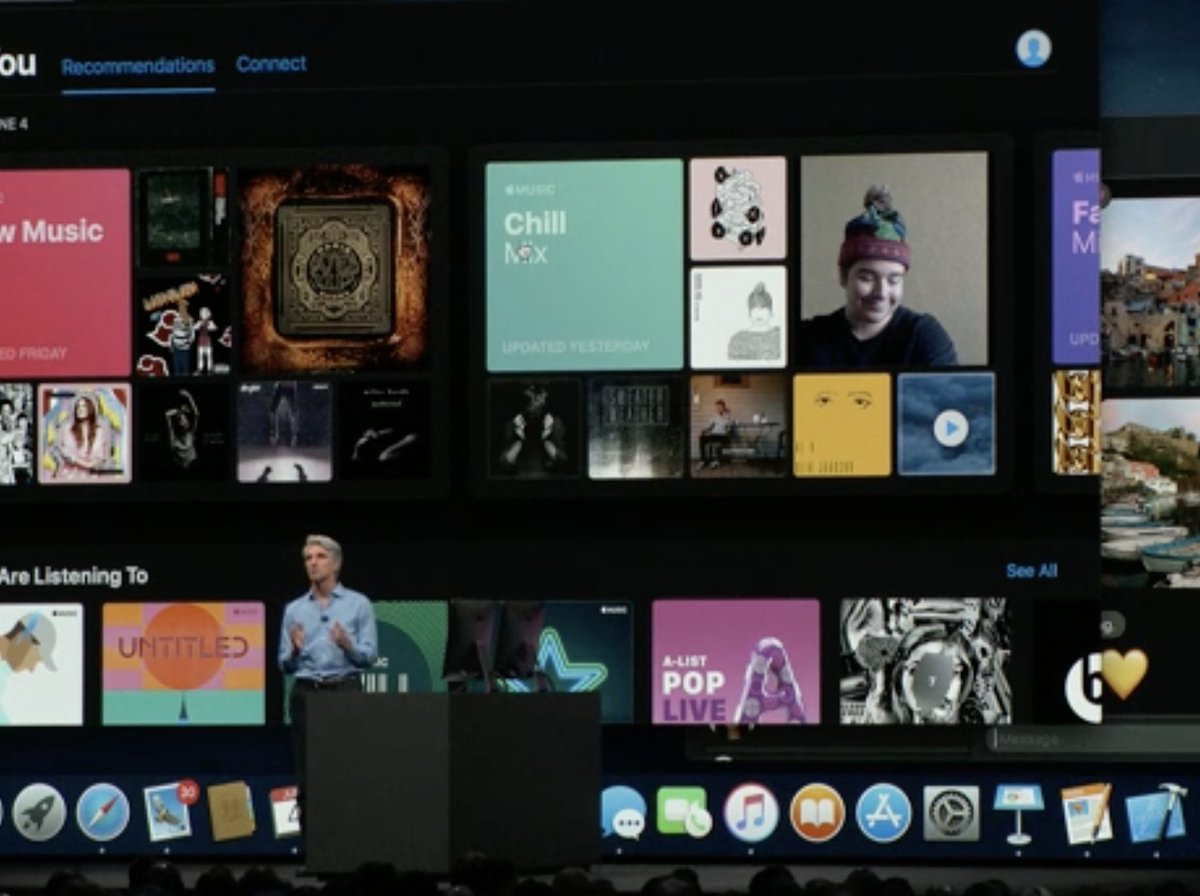Click the gold heart icon in Messages
The height and width of the screenshot is (896, 1200).
click(x=1124, y=673)
